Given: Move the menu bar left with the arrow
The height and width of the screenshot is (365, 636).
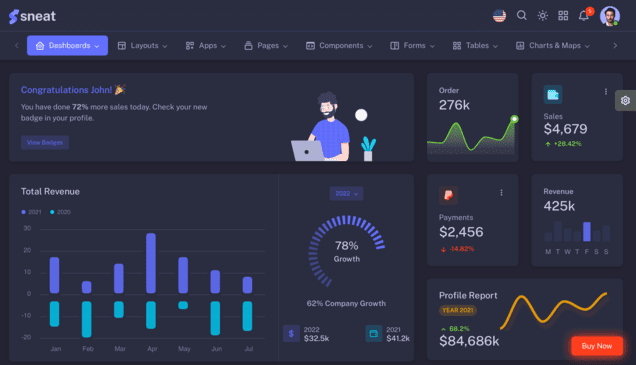Looking at the screenshot, I should click(17, 45).
